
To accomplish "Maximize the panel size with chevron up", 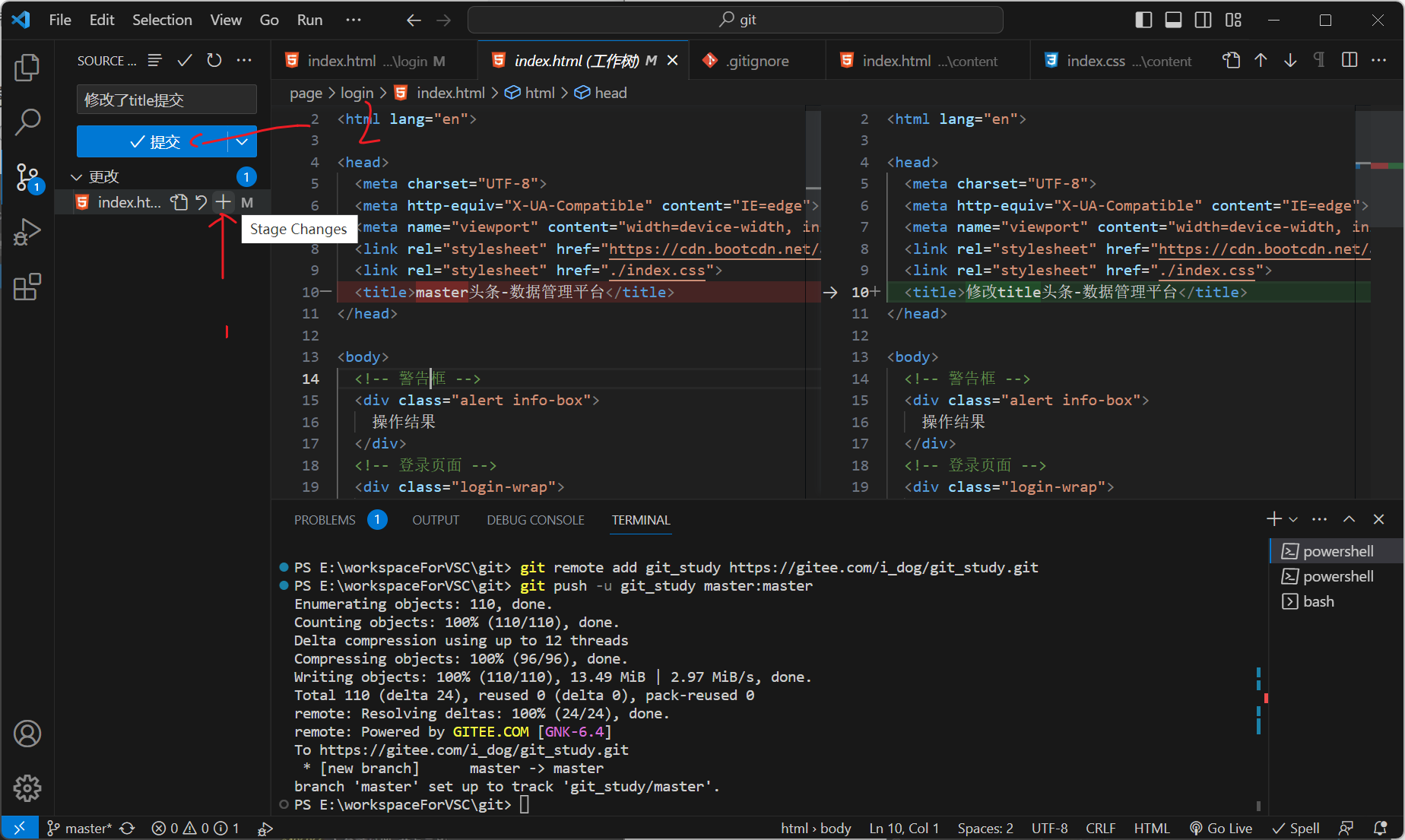I will (1349, 519).
